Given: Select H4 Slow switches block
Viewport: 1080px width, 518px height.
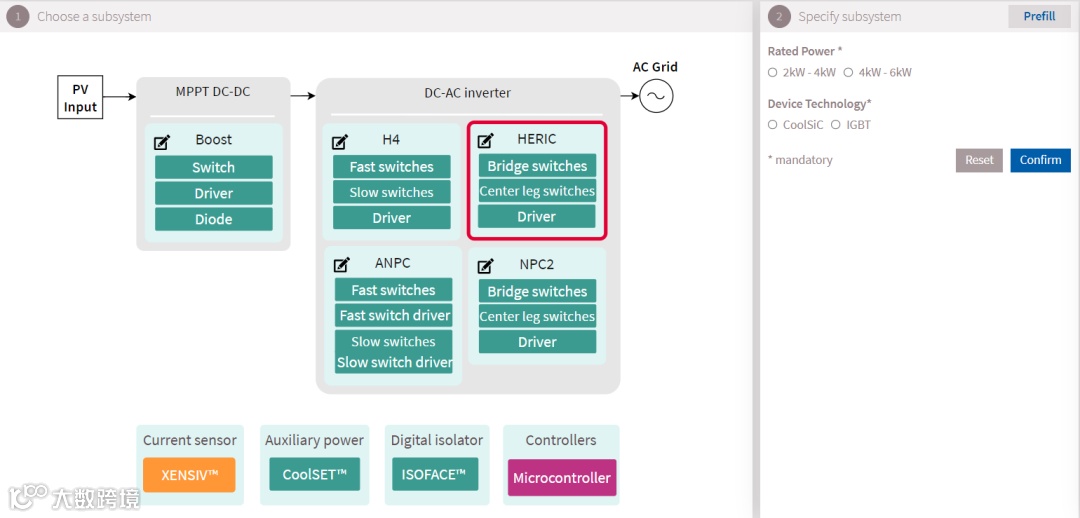Looking at the screenshot, I should pyautogui.click(x=392, y=192).
